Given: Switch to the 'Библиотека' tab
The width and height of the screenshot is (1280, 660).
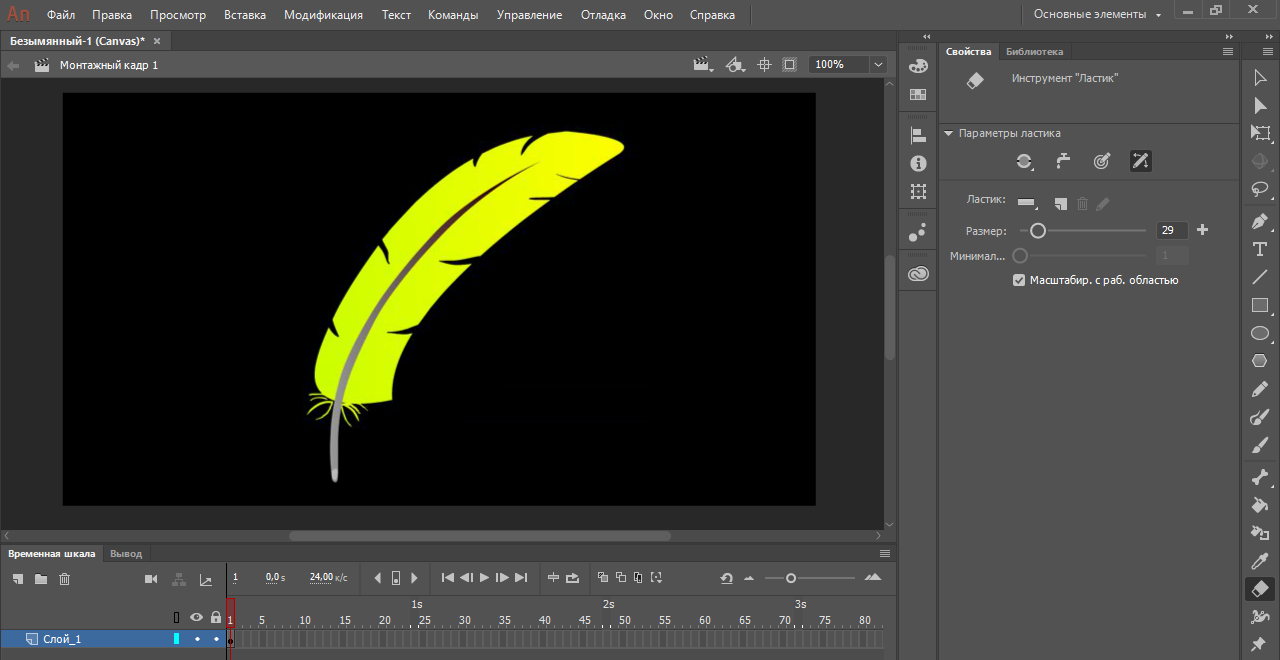Looking at the screenshot, I should pos(1034,51).
